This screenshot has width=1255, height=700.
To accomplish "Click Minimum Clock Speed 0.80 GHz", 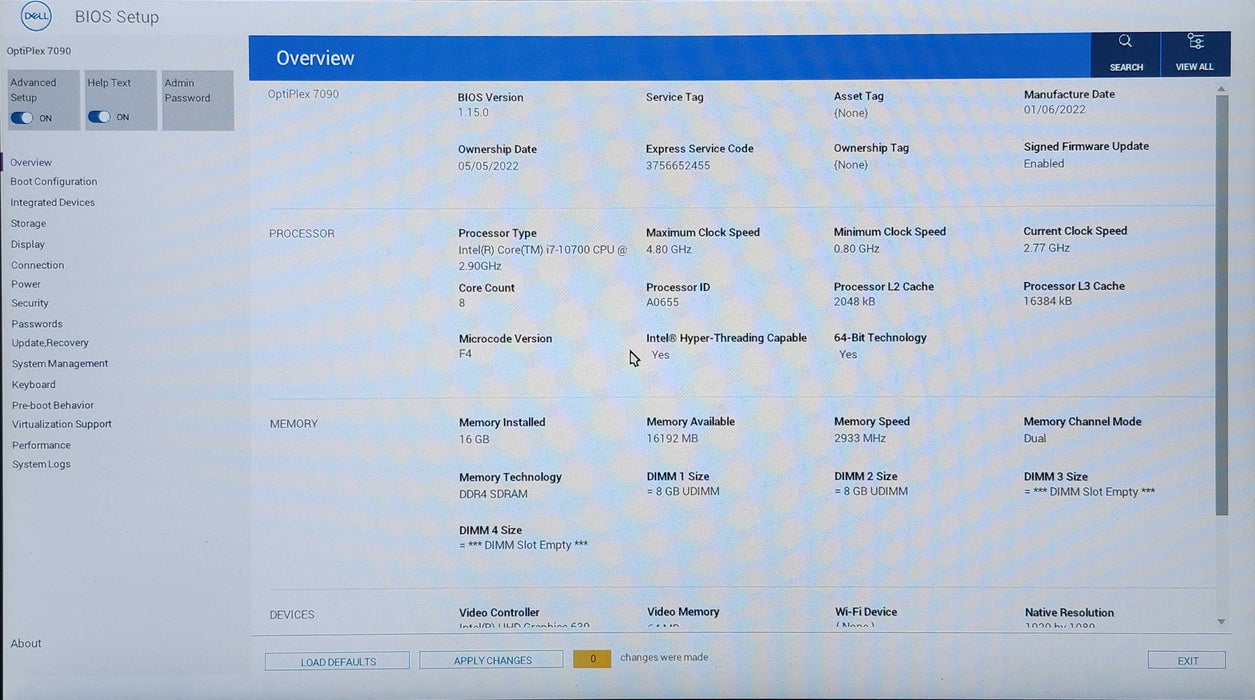I will 857,248.
